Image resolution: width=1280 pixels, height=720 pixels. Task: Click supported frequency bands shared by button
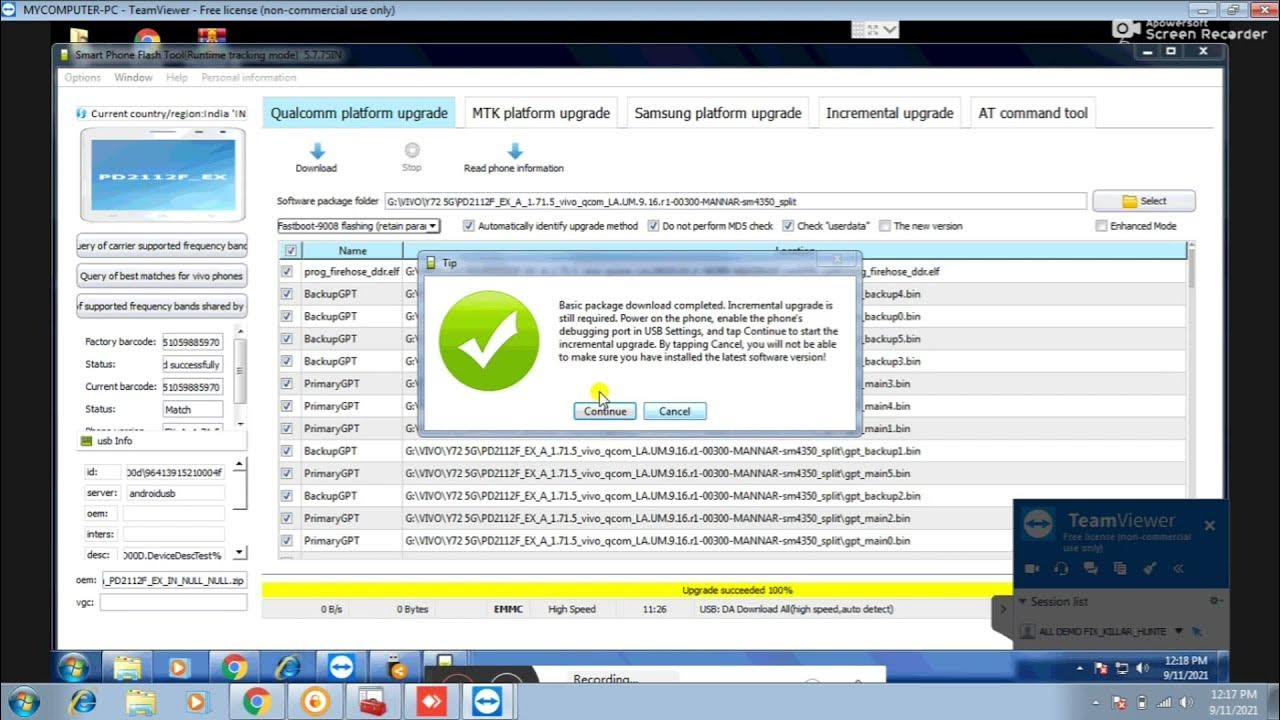click(x=162, y=306)
